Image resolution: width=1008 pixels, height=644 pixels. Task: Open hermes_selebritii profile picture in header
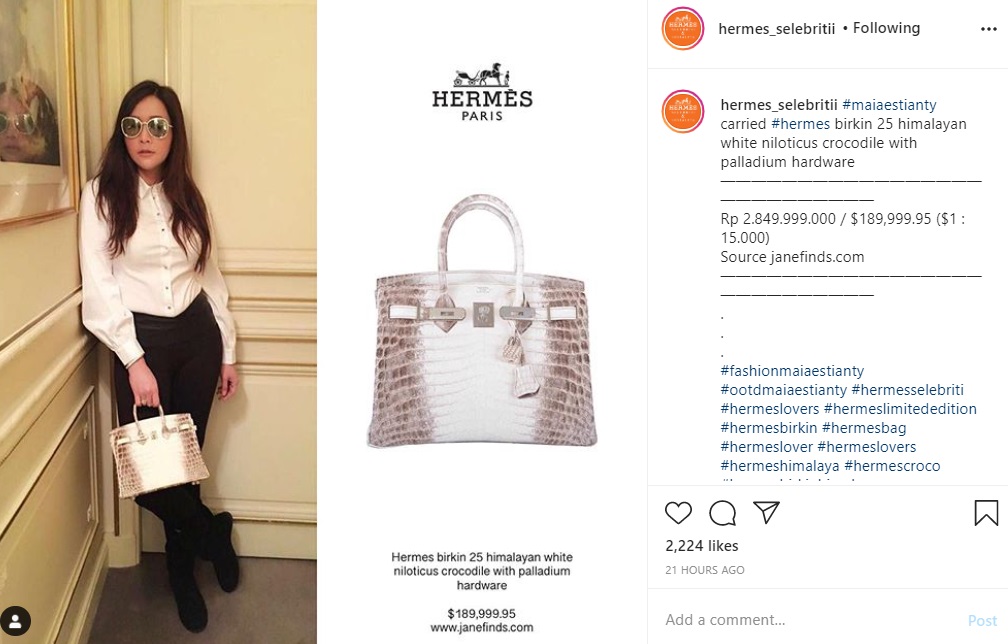(683, 29)
